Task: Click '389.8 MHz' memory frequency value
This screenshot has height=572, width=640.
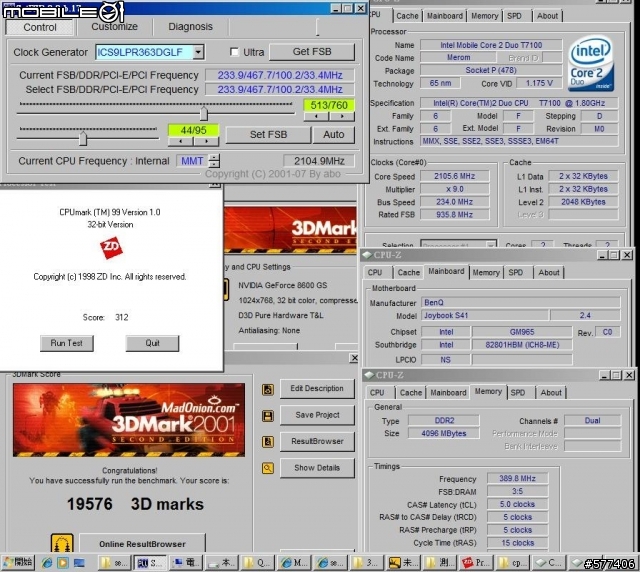Action: (x=518, y=478)
